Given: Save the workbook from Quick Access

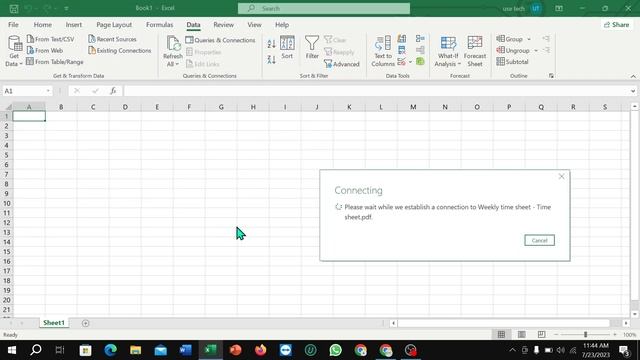Looking at the screenshot, I should coord(14,8).
